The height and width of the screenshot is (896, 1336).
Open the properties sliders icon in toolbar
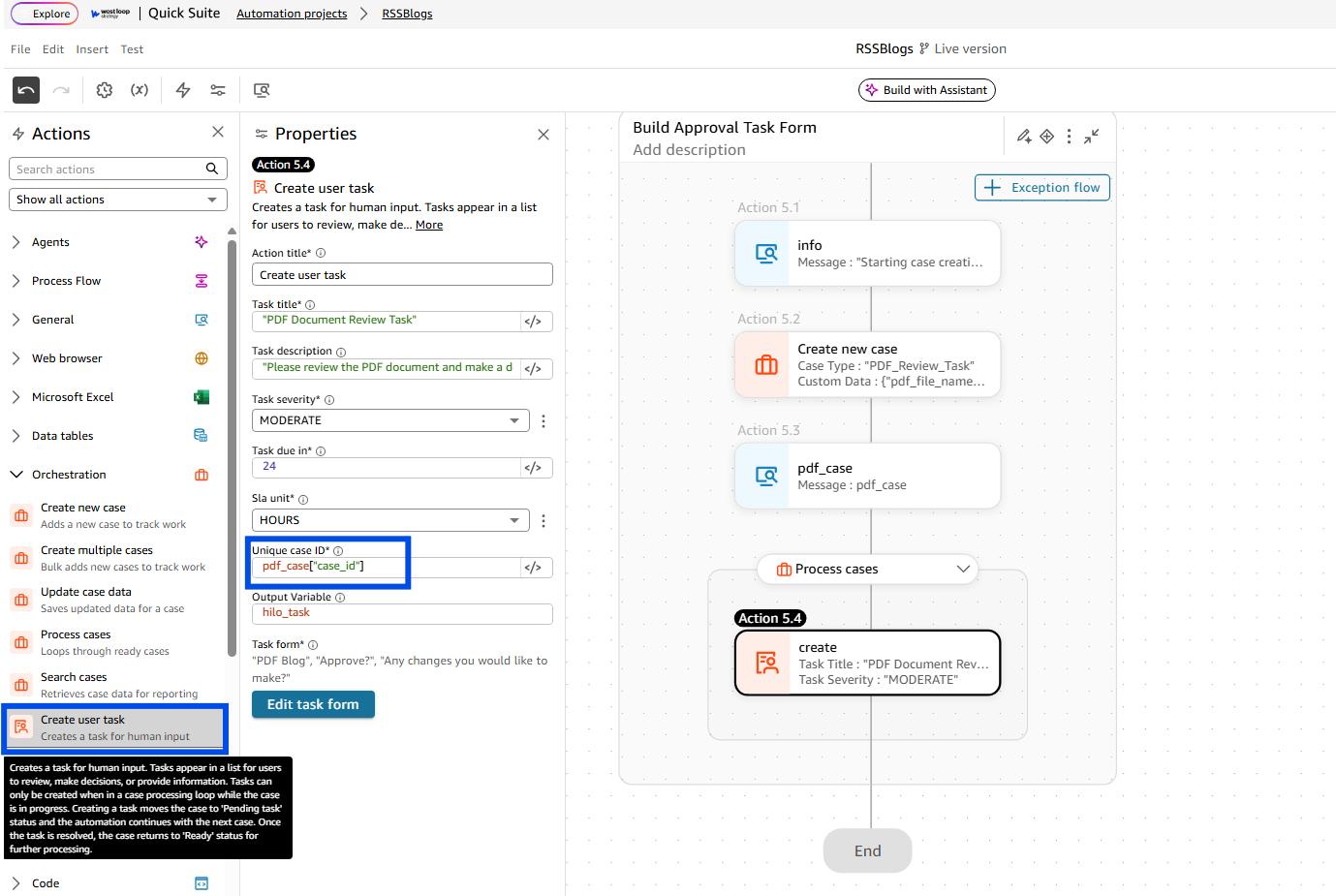click(x=218, y=90)
